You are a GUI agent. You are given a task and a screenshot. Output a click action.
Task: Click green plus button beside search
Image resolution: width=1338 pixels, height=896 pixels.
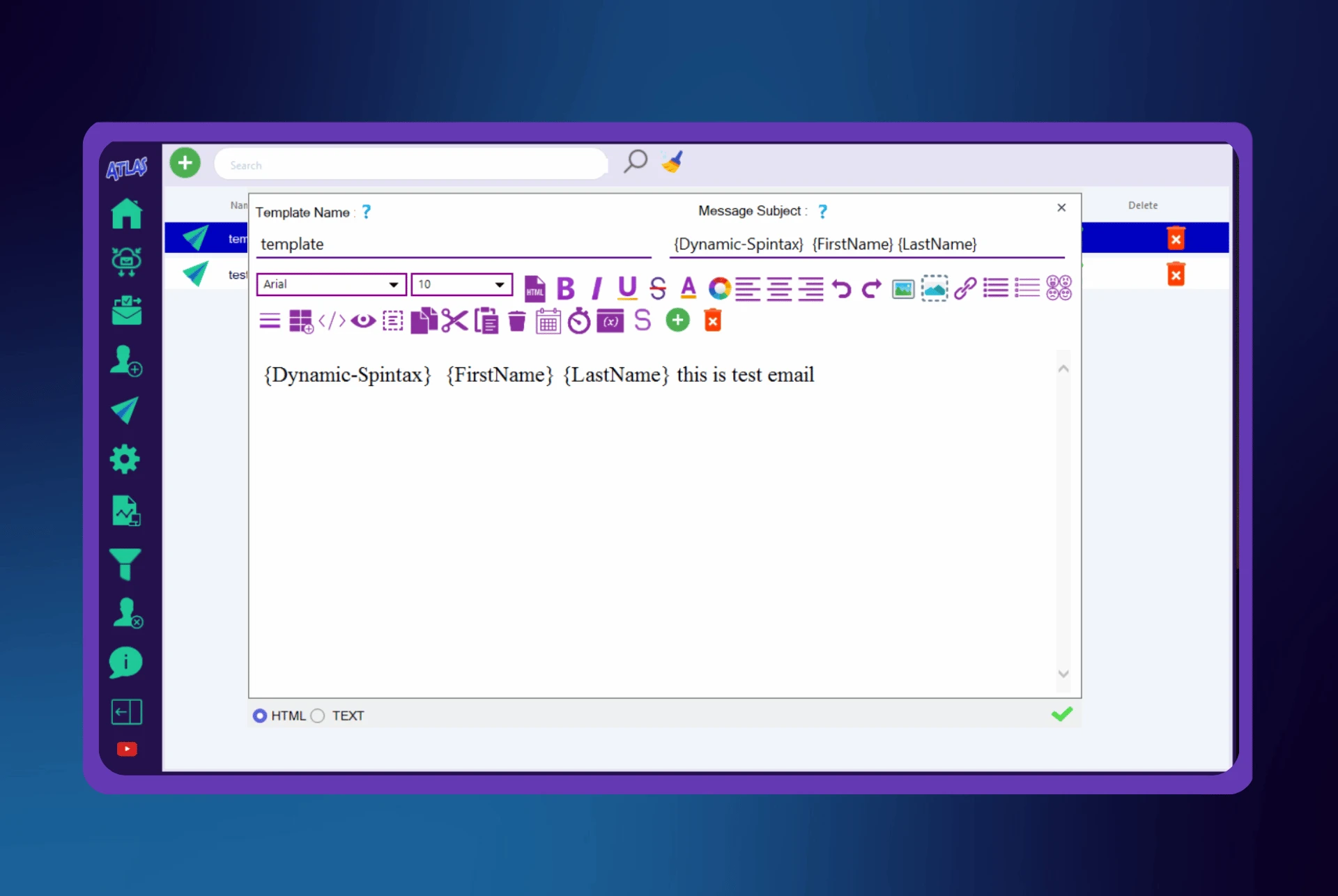tap(185, 163)
